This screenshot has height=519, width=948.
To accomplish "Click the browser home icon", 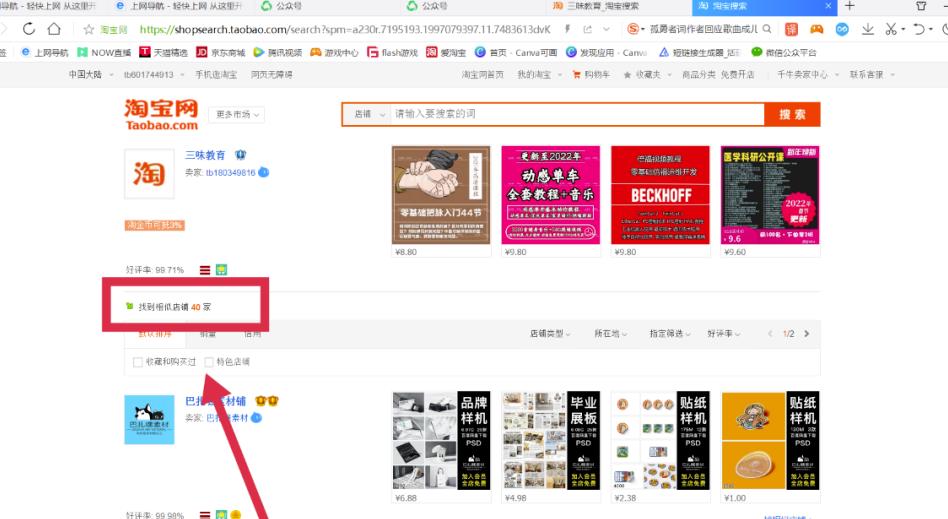I will (x=54, y=30).
